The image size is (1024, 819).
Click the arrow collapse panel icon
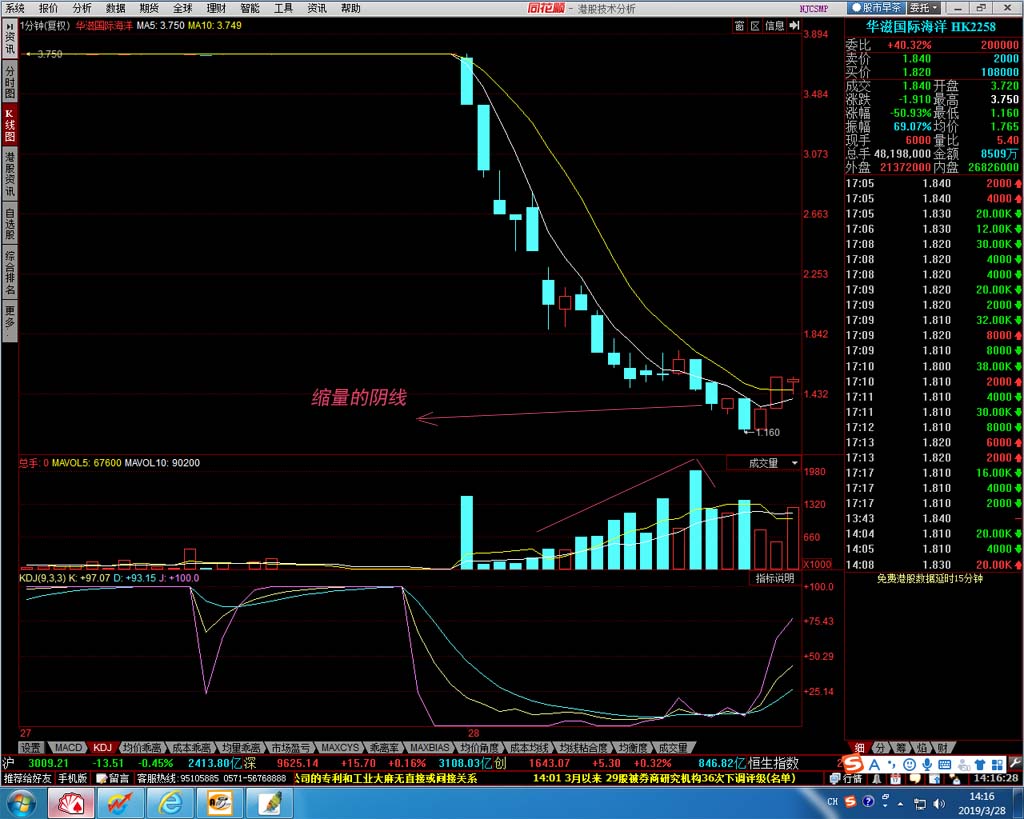pyautogui.click(x=794, y=25)
